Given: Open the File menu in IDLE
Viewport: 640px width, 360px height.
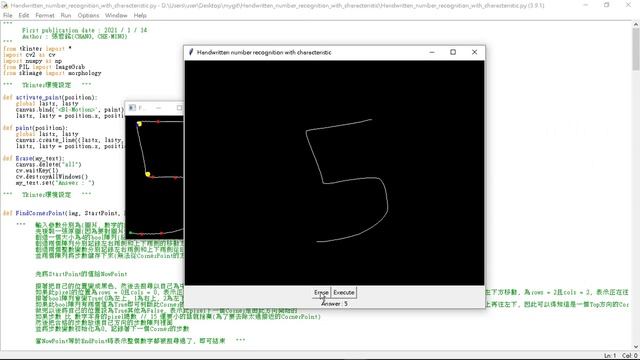Looking at the screenshot, I should (8, 15).
